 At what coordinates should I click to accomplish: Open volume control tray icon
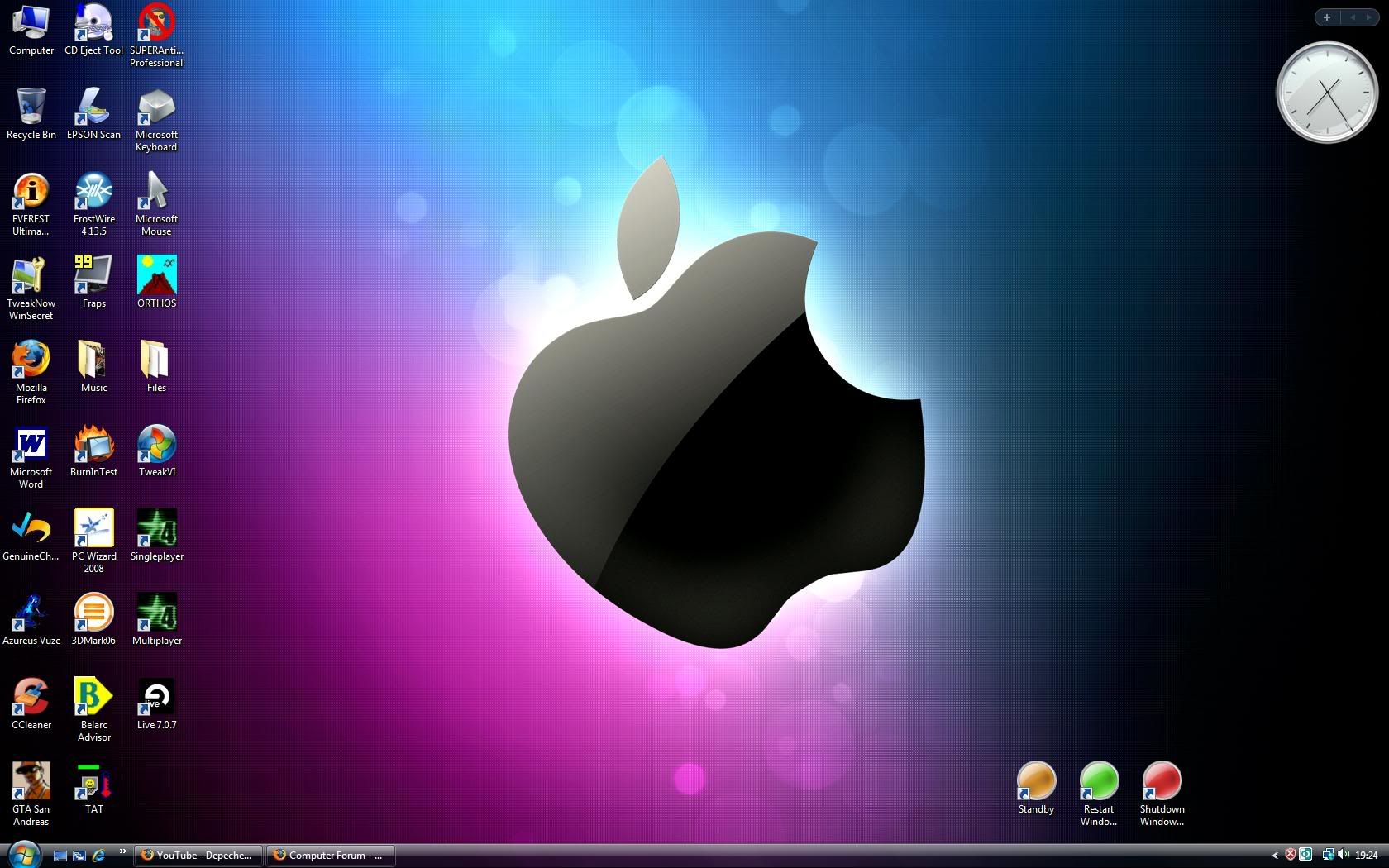[1343, 855]
